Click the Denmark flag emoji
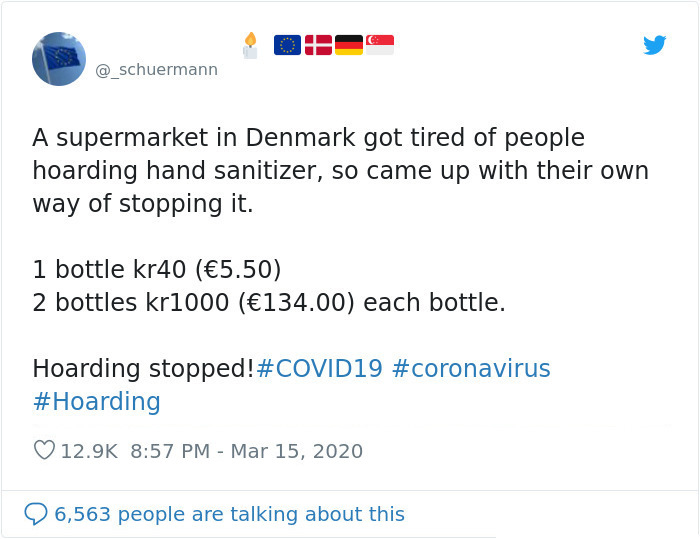Image resolution: width=700 pixels, height=539 pixels. [318, 45]
